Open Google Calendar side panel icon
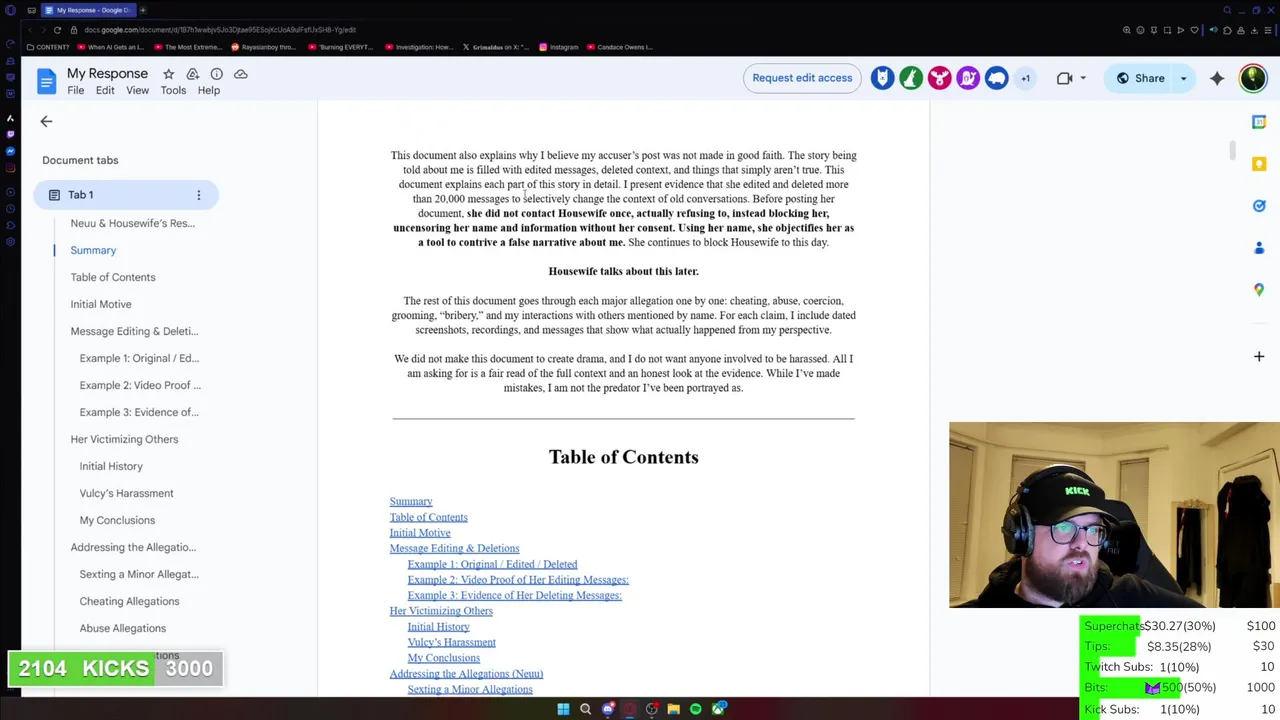 1259,121
